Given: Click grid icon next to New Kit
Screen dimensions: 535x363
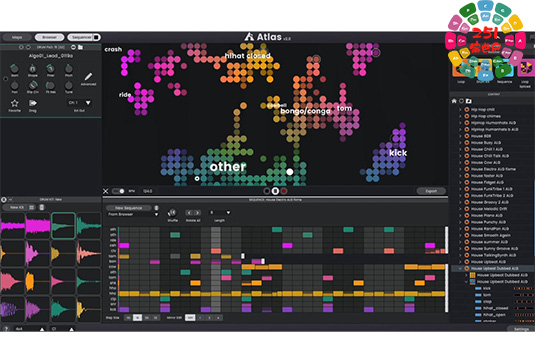Looking at the screenshot, I should (32, 207).
